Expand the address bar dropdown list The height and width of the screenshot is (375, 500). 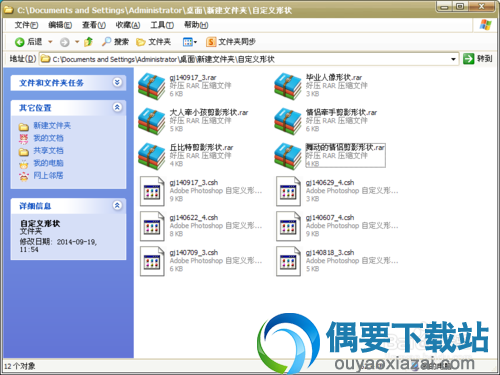(x=453, y=59)
